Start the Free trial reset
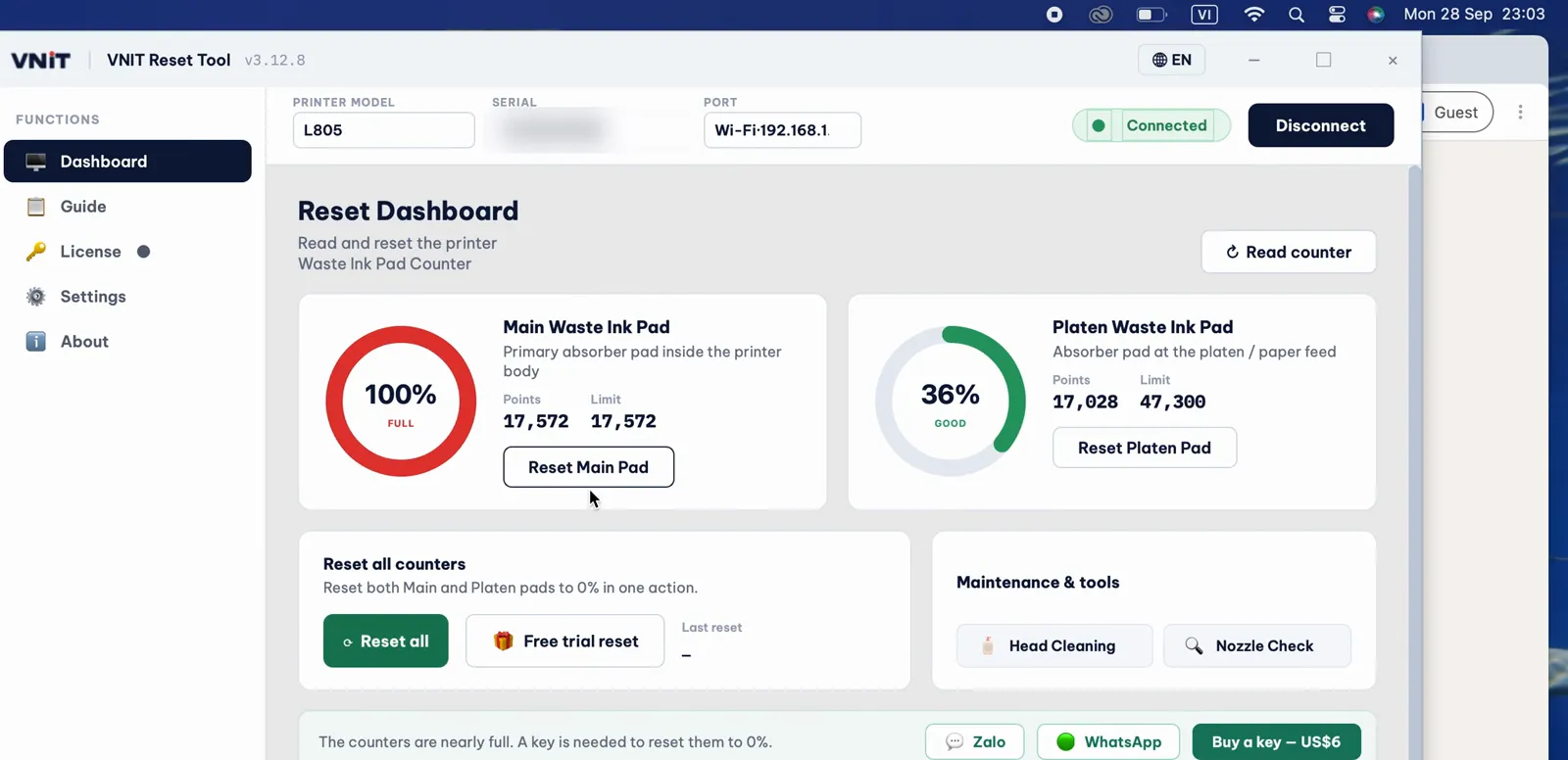Image resolution: width=1568 pixels, height=760 pixels. click(x=564, y=641)
